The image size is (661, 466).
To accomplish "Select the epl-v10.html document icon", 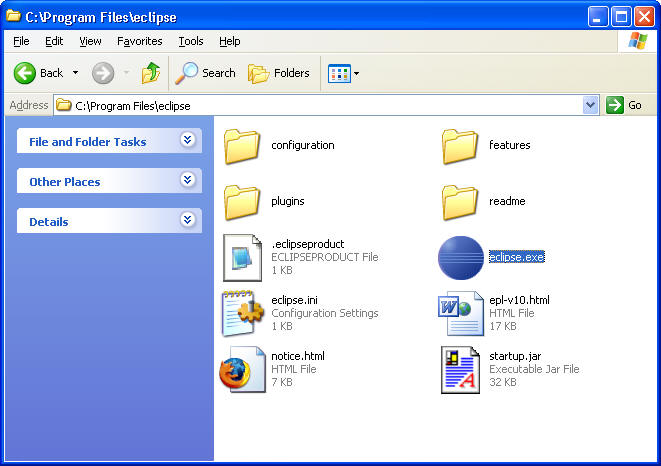I will [460, 313].
